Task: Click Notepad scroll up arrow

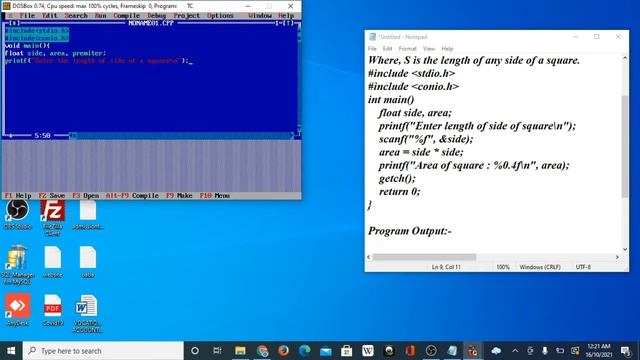Action: pos(624,58)
